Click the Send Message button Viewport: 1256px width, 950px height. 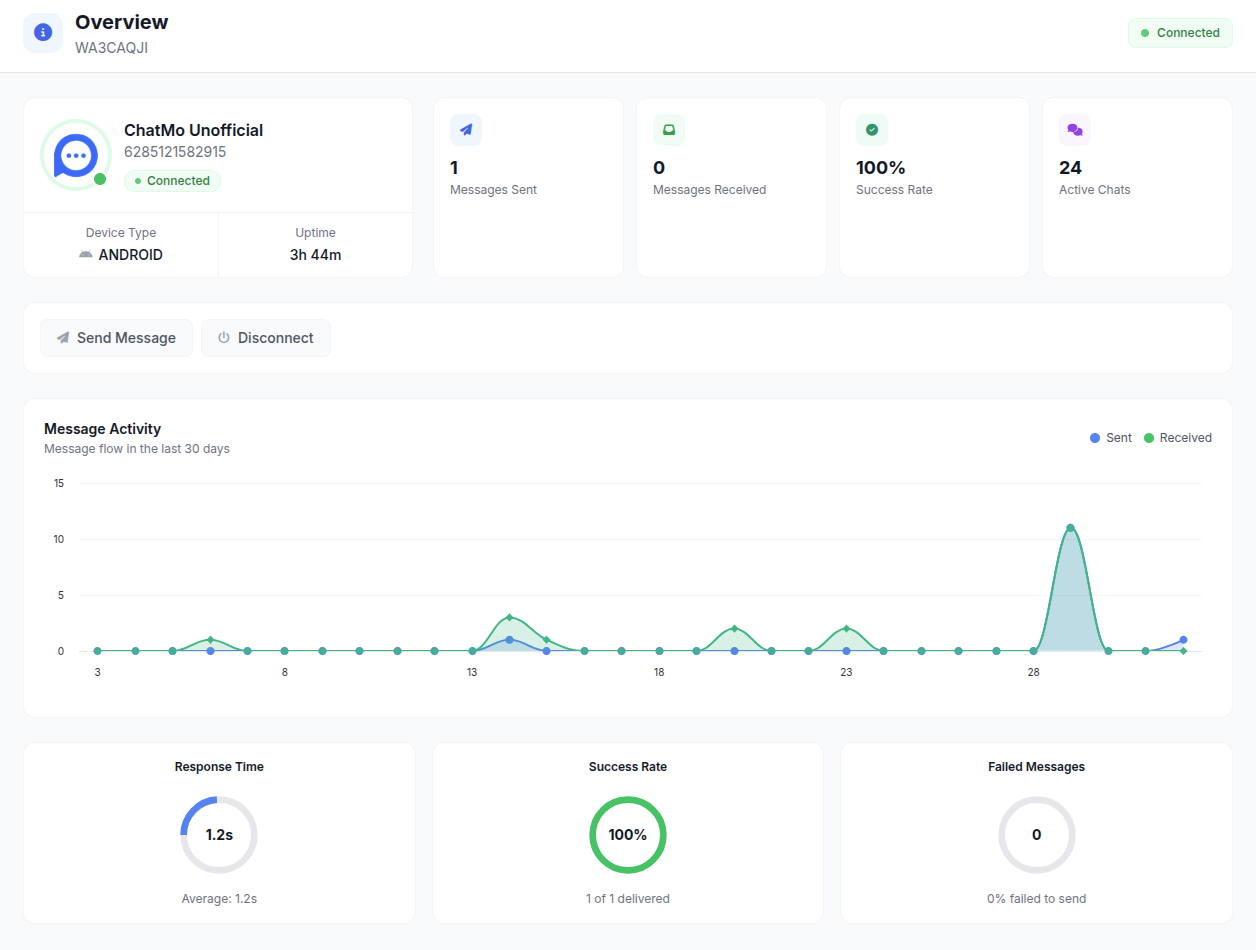click(117, 338)
